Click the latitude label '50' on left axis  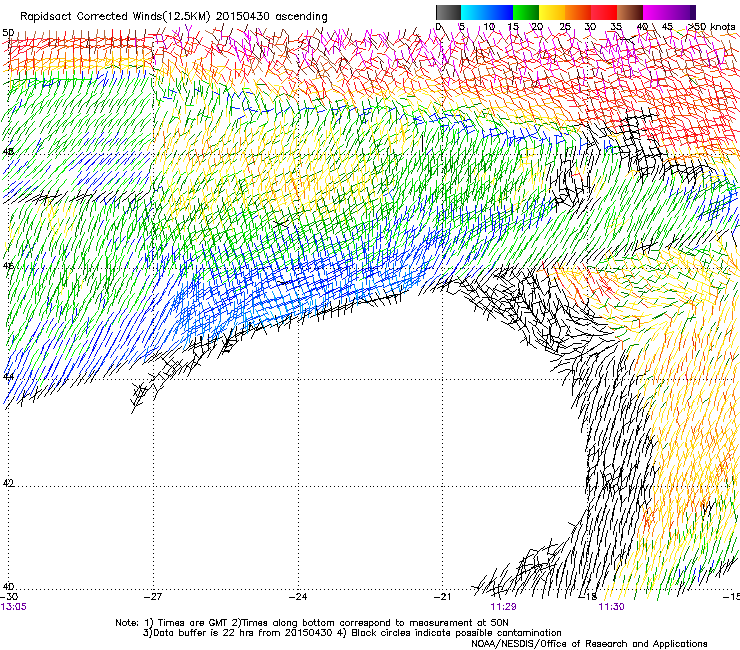8,33
